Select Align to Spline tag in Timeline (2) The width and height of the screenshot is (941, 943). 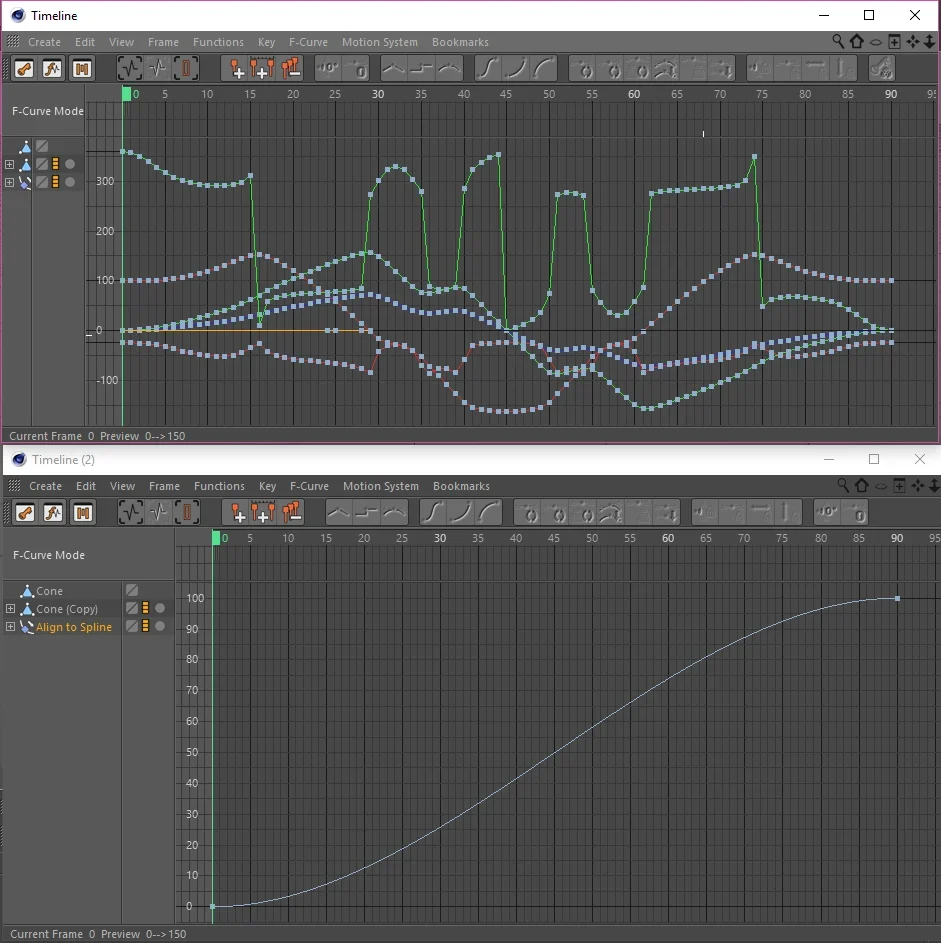[x=74, y=627]
